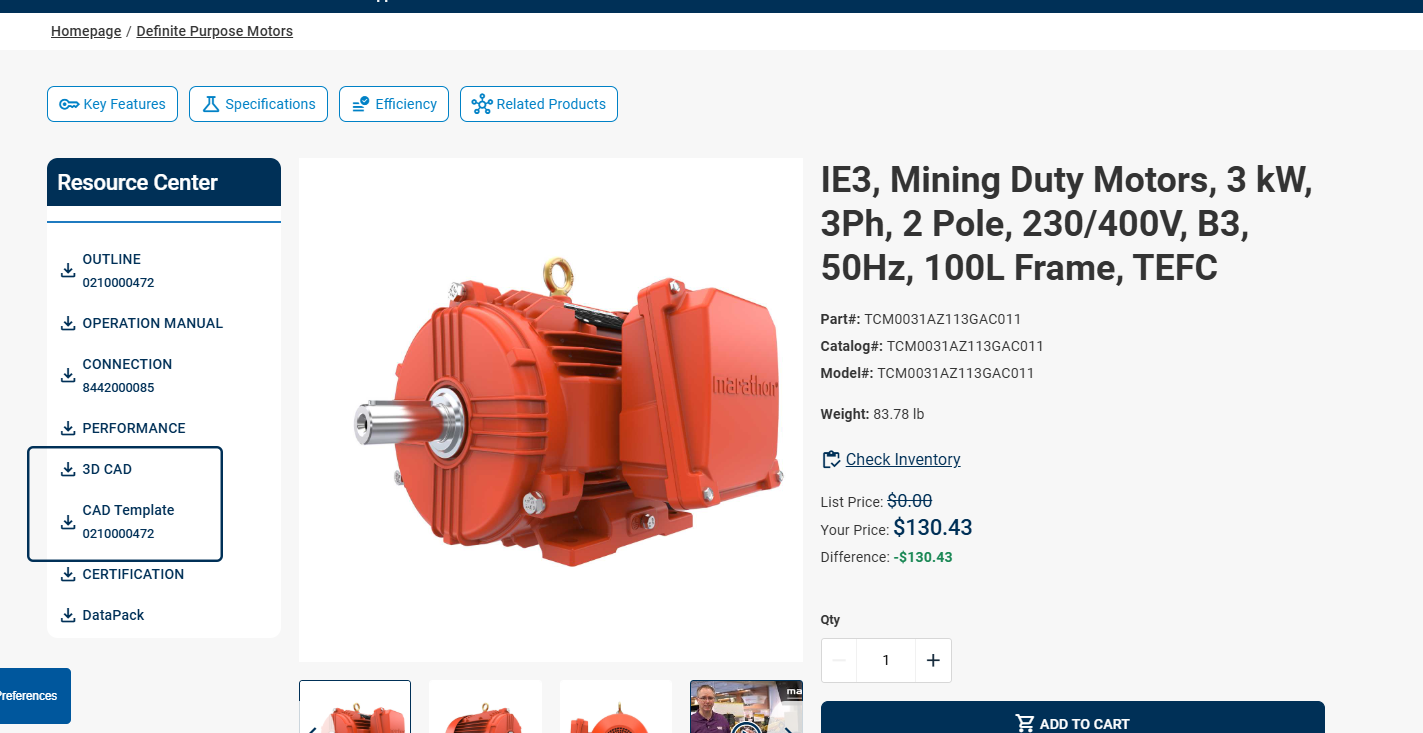1423x733 pixels.
Task: Click the Check Inventory clipboard icon
Action: [830, 459]
